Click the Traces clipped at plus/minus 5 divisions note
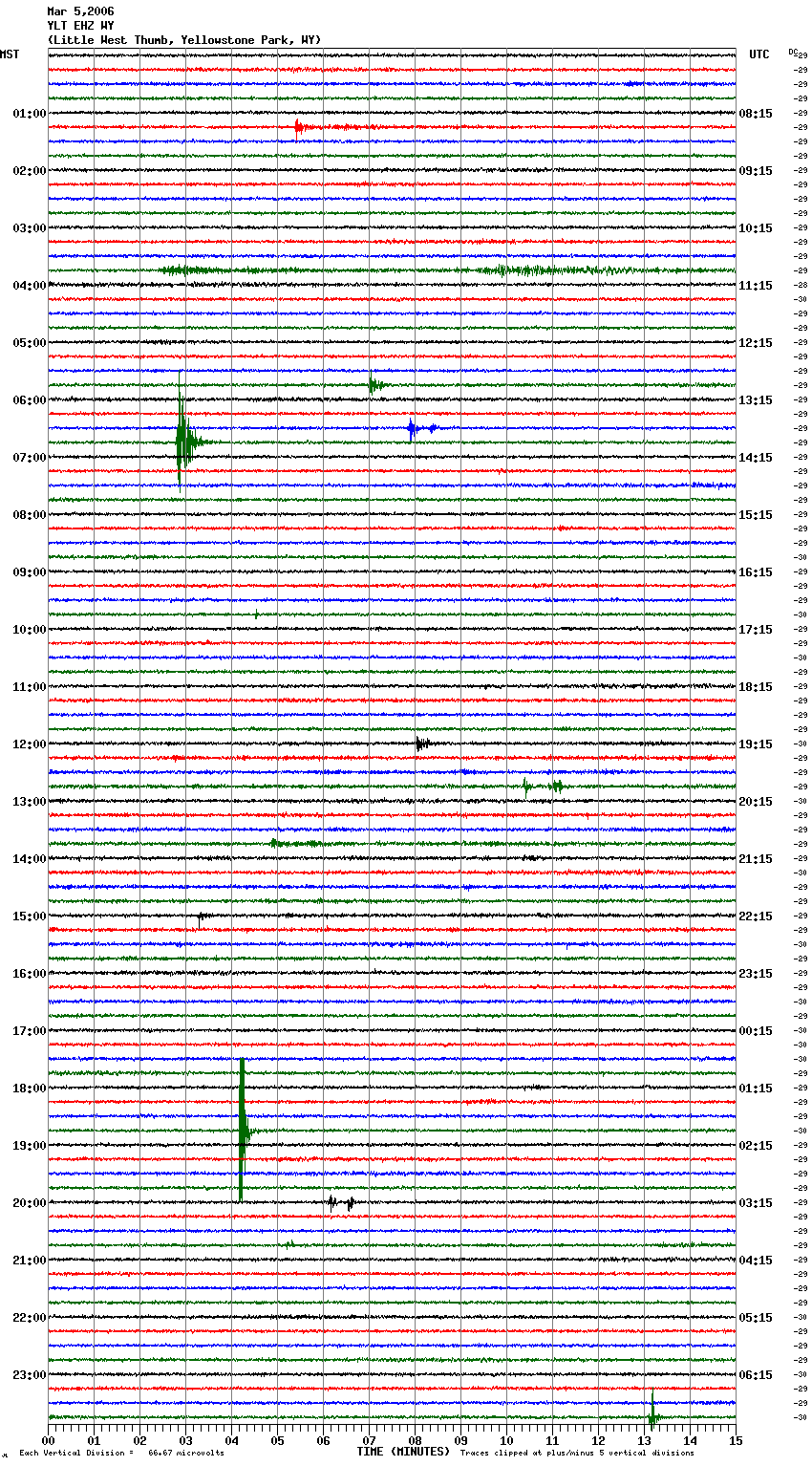The height and width of the screenshot is (1466, 812). (577, 1454)
